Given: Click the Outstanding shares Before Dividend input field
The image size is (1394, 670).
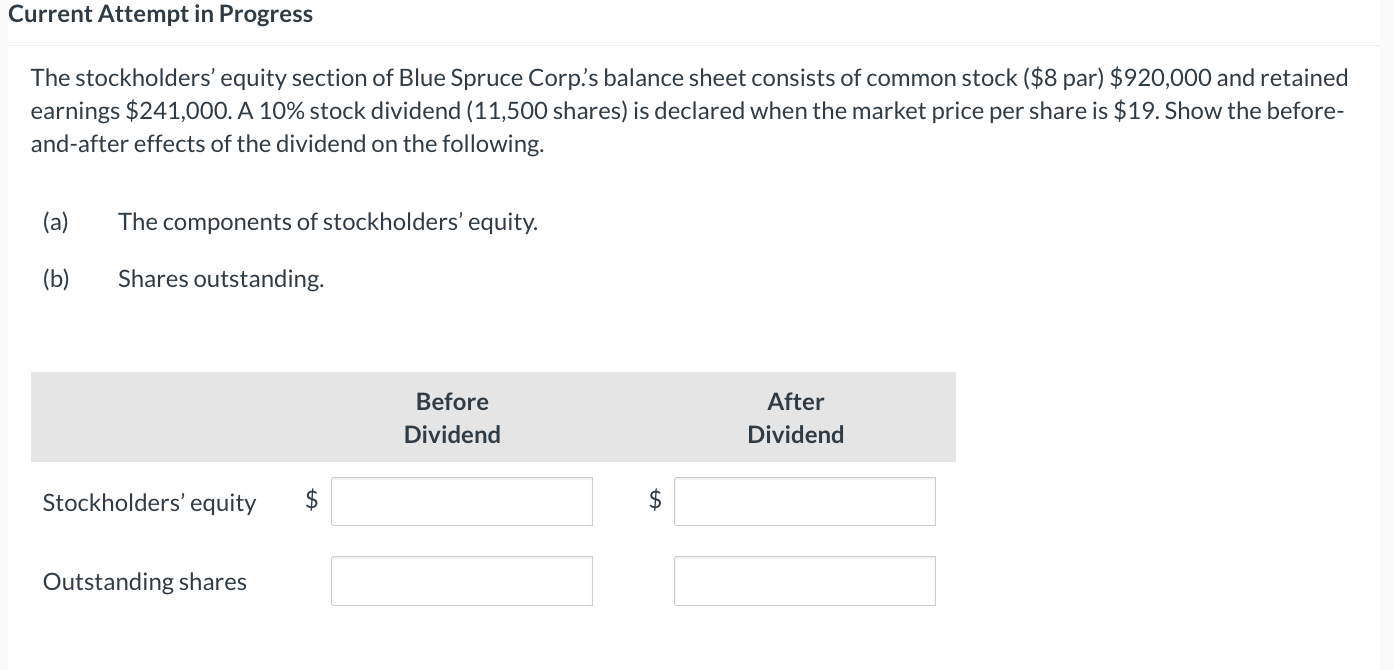Looking at the screenshot, I should 461,580.
